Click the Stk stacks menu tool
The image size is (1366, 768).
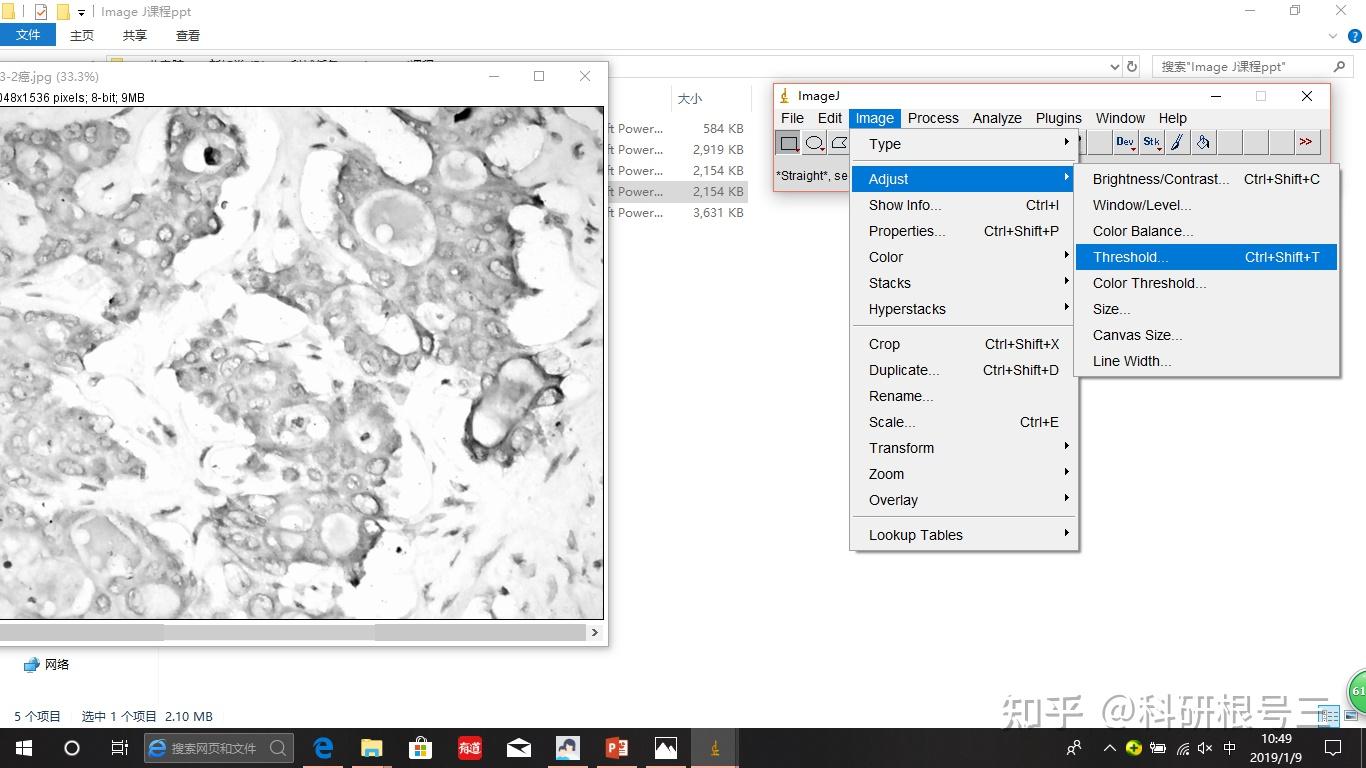[1151, 143]
